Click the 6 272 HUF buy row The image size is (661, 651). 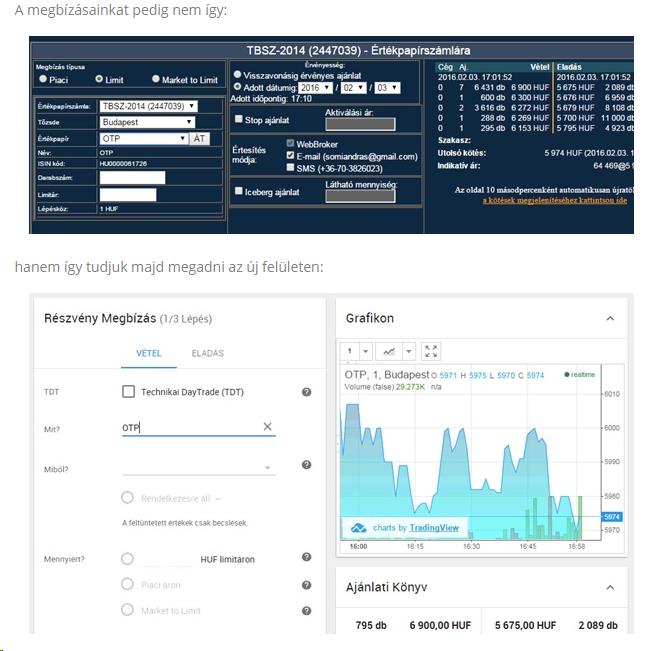493,108
